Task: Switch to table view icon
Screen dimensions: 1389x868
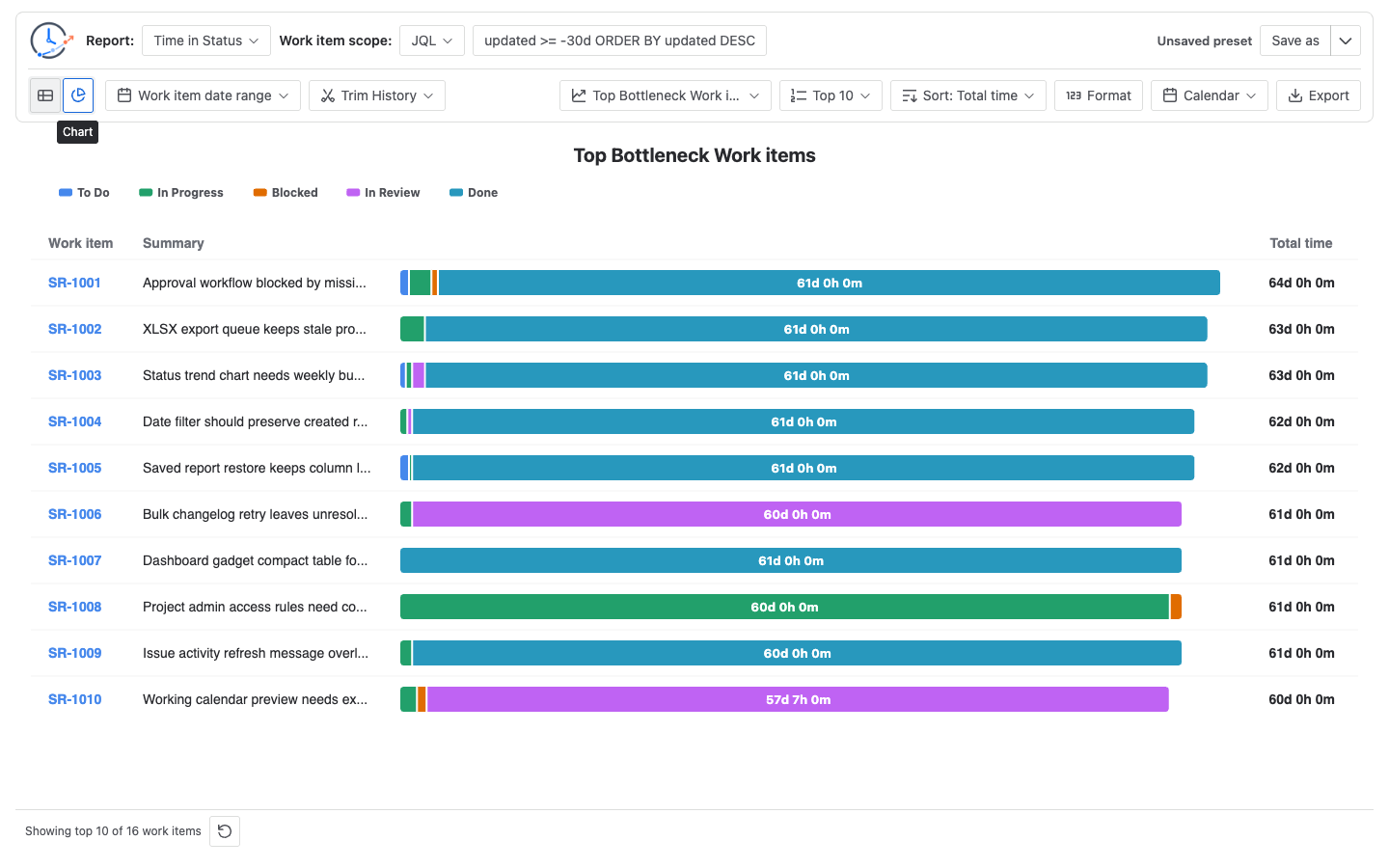Action: coord(45,95)
